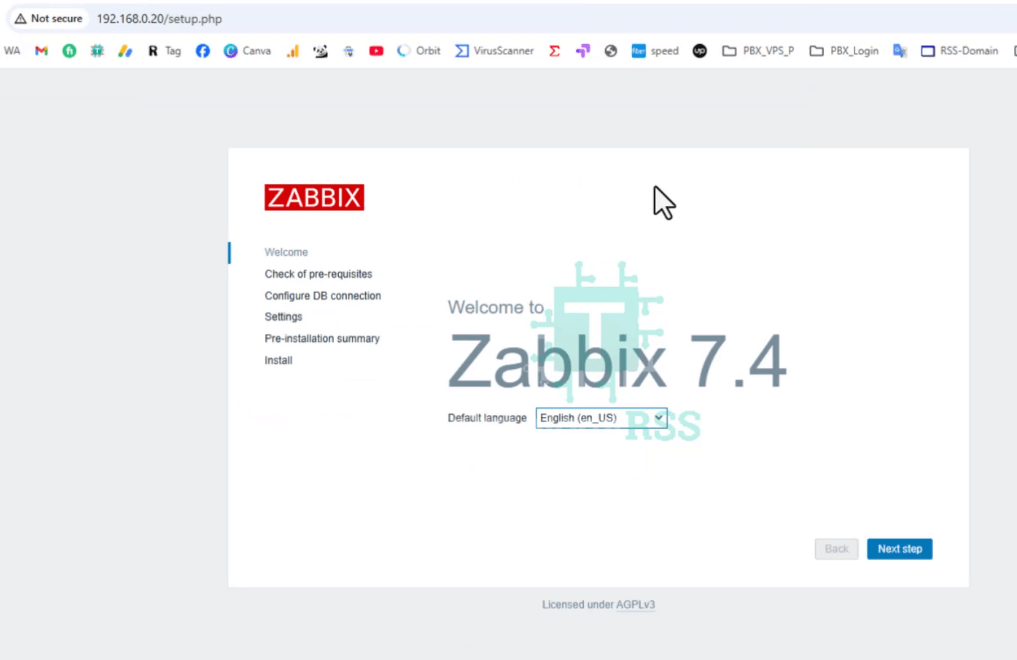Open the PBX_Login bookmark folder
The image size is (1017, 660).
tap(844, 51)
